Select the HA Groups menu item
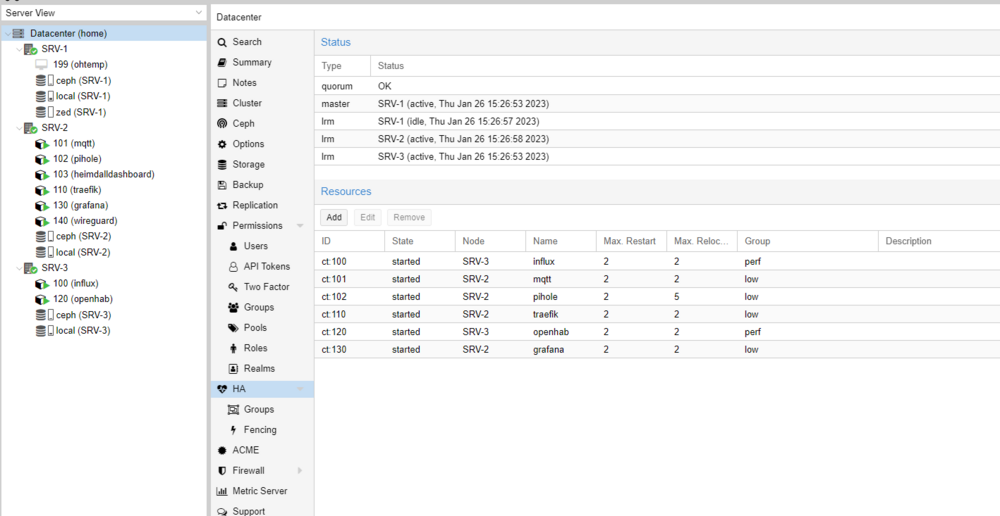Image resolution: width=1000 pixels, height=516 pixels. pos(258,410)
